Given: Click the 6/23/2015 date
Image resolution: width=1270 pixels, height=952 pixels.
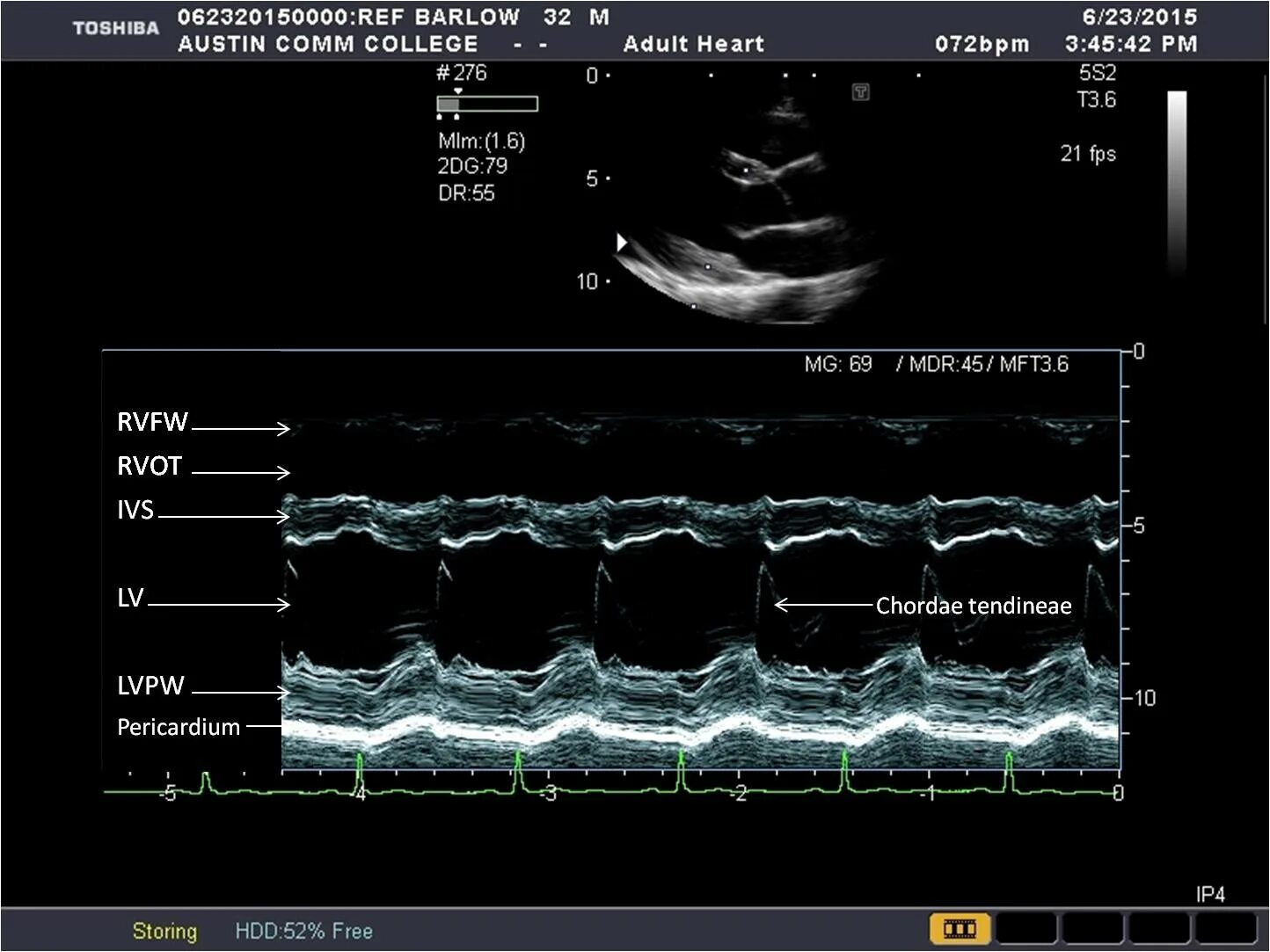Looking at the screenshot, I should [x=1139, y=17].
